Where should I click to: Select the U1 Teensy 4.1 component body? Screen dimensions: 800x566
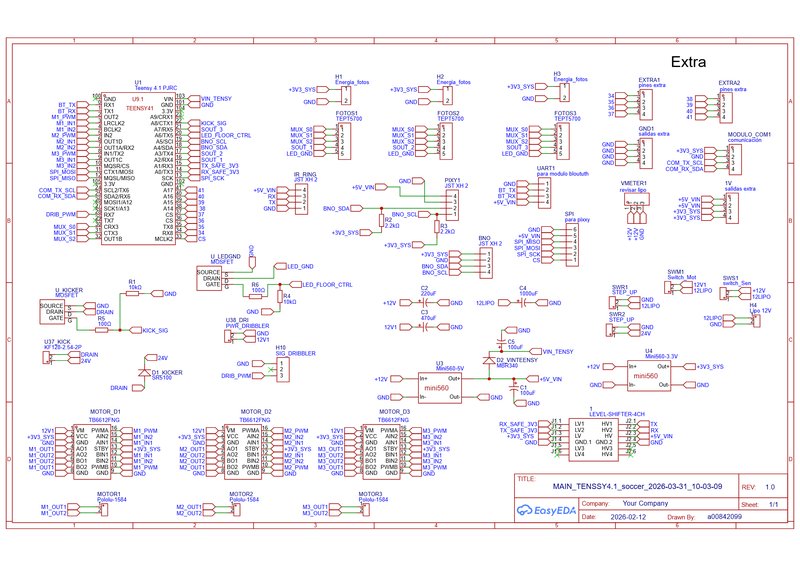(x=138, y=169)
